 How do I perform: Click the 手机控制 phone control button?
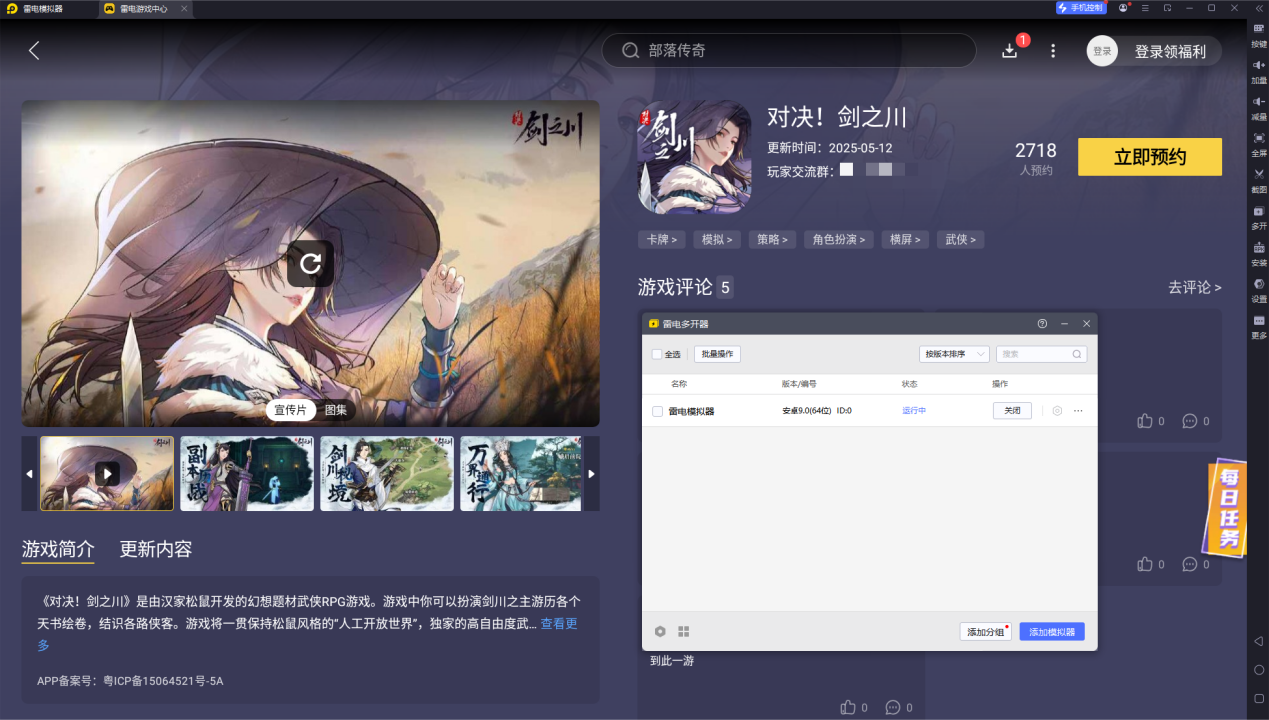point(1081,8)
